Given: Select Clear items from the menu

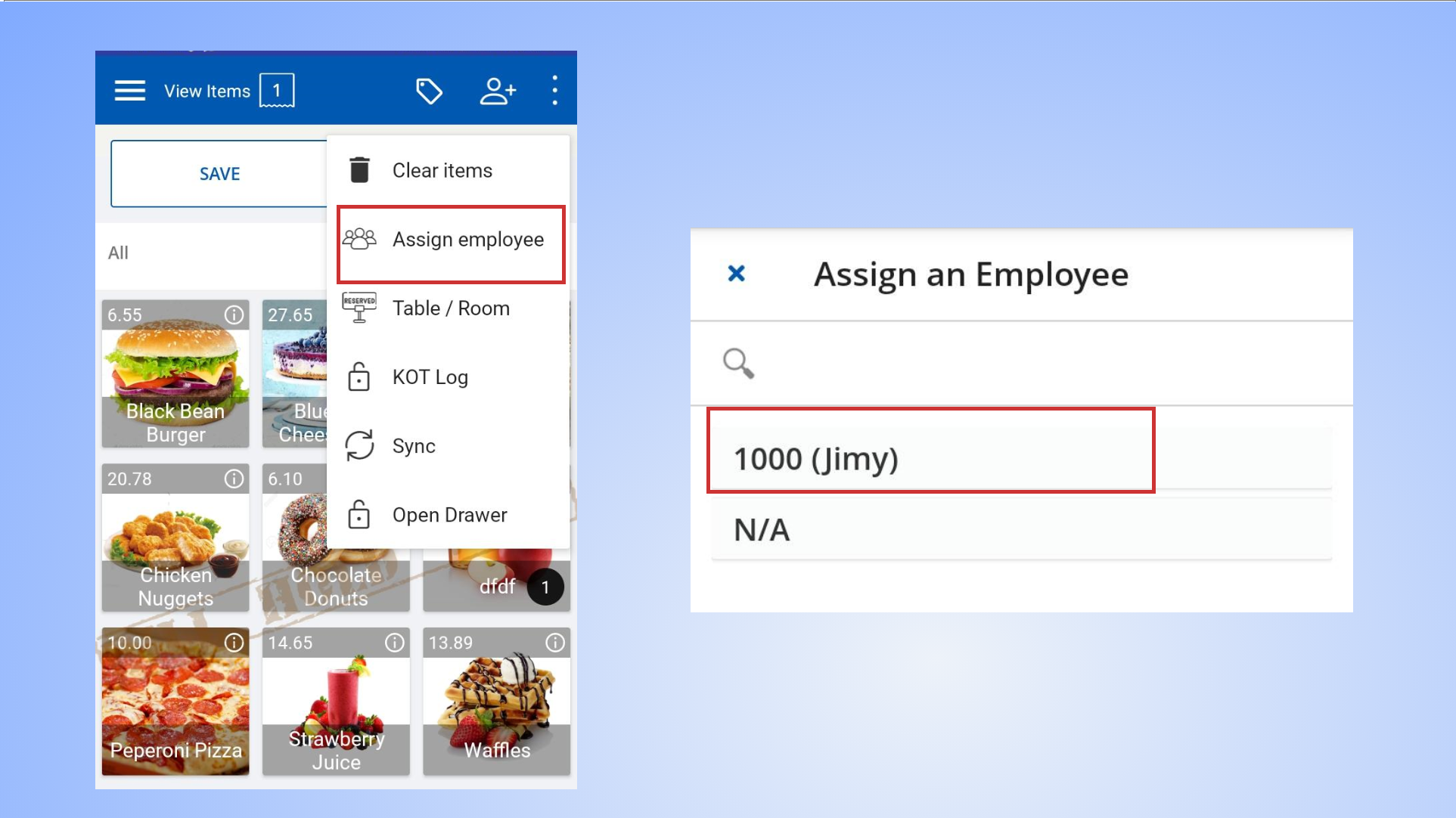Looking at the screenshot, I should (442, 171).
